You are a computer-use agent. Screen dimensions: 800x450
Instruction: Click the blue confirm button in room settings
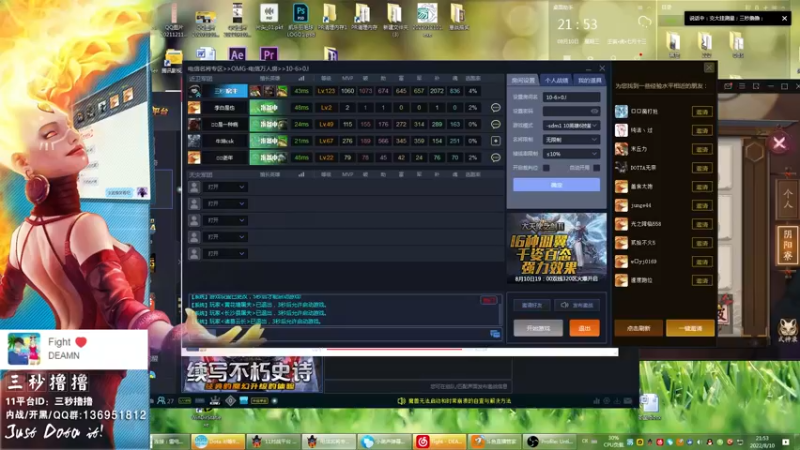(x=556, y=185)
